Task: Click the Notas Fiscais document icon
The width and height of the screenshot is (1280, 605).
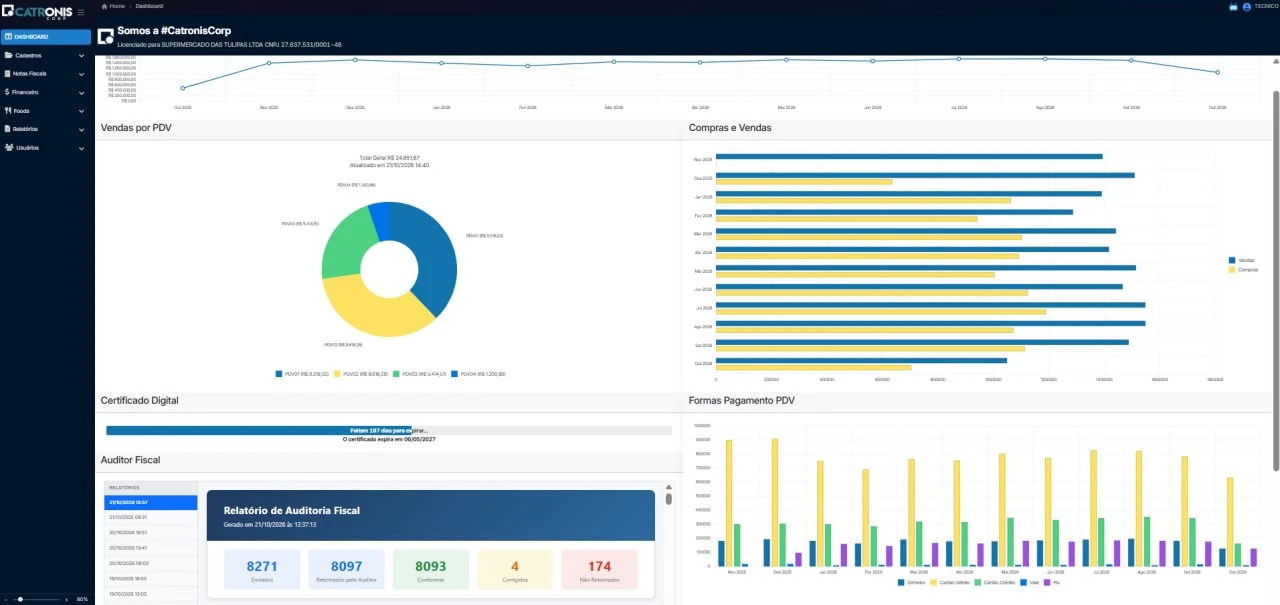Action: [x=8, y=74]
